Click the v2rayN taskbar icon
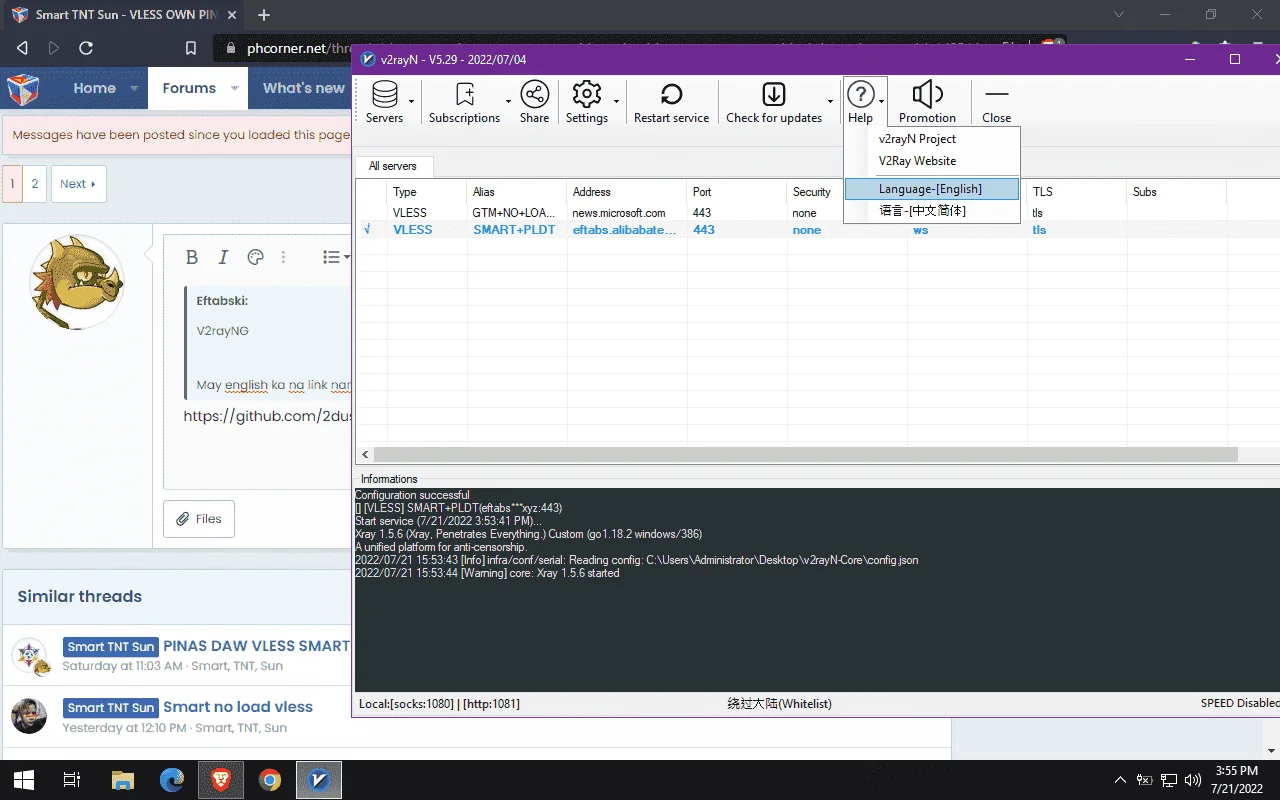 [319, 780]
